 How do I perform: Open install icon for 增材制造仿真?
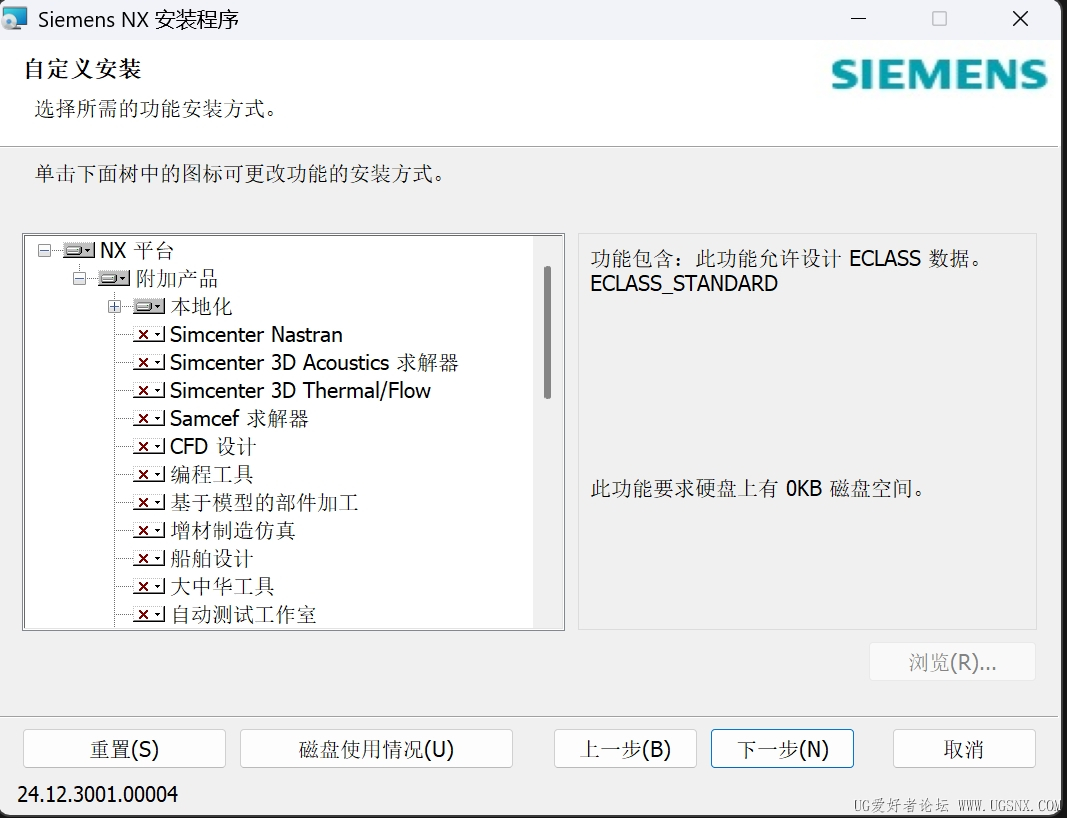(148, 530)
